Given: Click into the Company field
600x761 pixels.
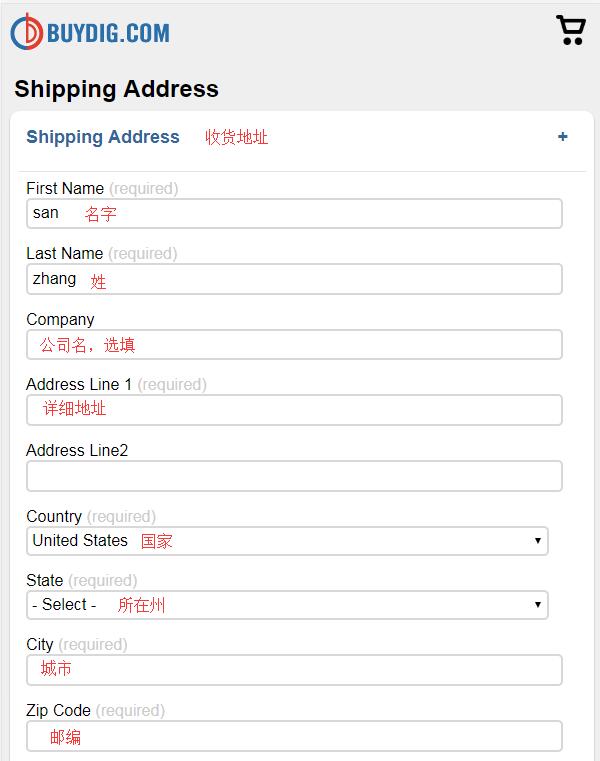Looking at the screenshot, I should pyautogui.click(x=294, y=345).
